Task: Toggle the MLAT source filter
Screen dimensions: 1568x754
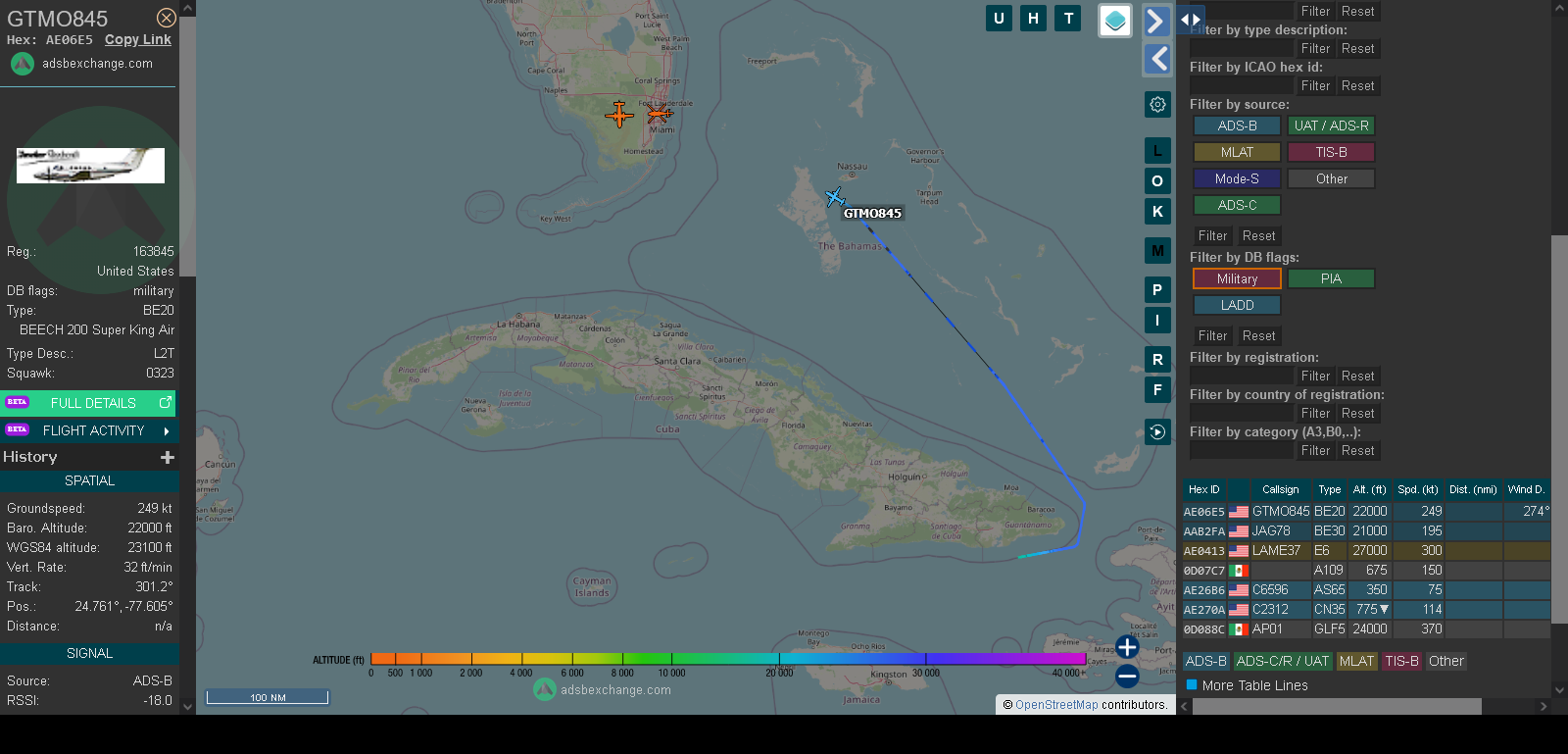Action: coord(1237,152)
